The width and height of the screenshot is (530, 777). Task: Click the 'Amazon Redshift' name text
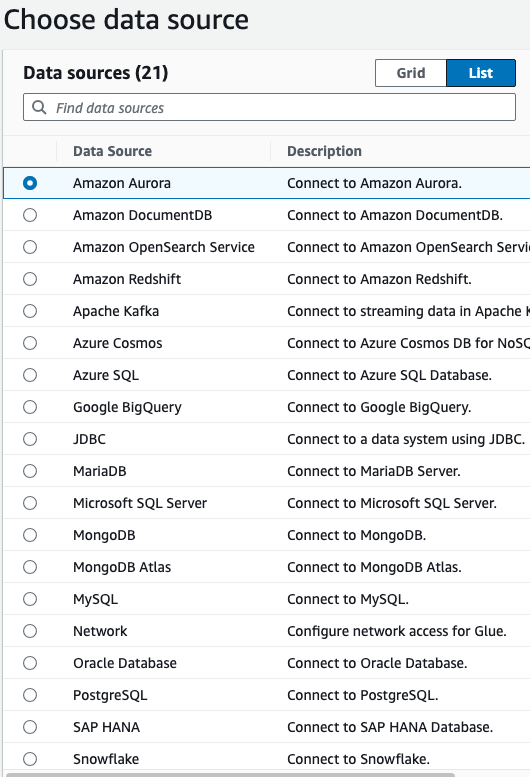127,279
